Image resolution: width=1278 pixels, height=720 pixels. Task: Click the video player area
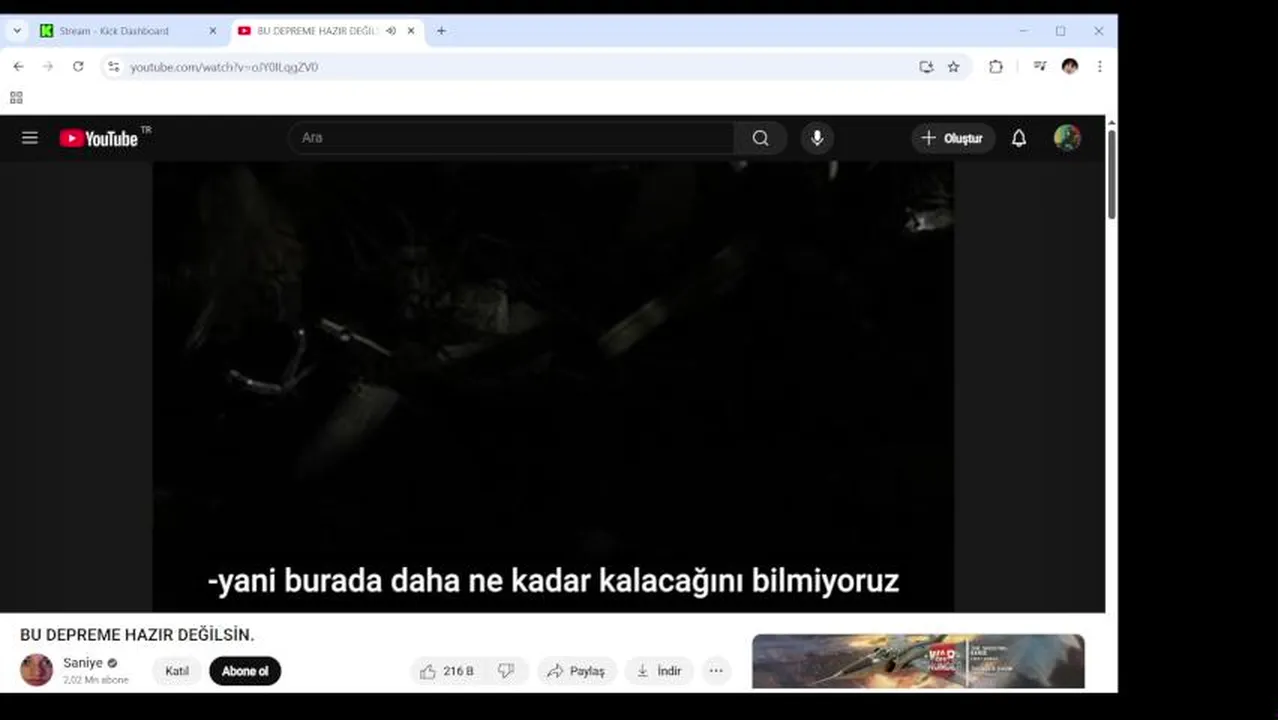[x=552, y=386]
